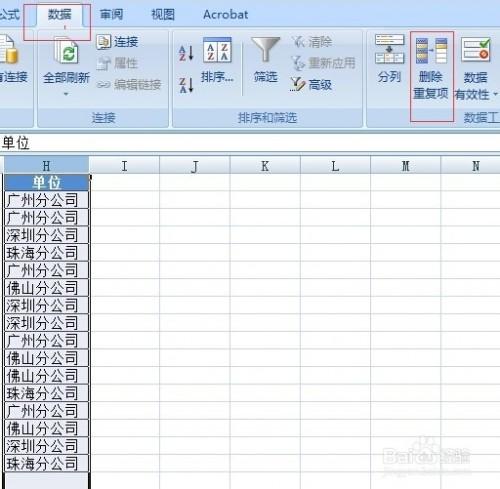This screenshot has width=500, height=489.
Task: Expand the 全部刷新 dropdown arrow
Action: click(66, 94)
